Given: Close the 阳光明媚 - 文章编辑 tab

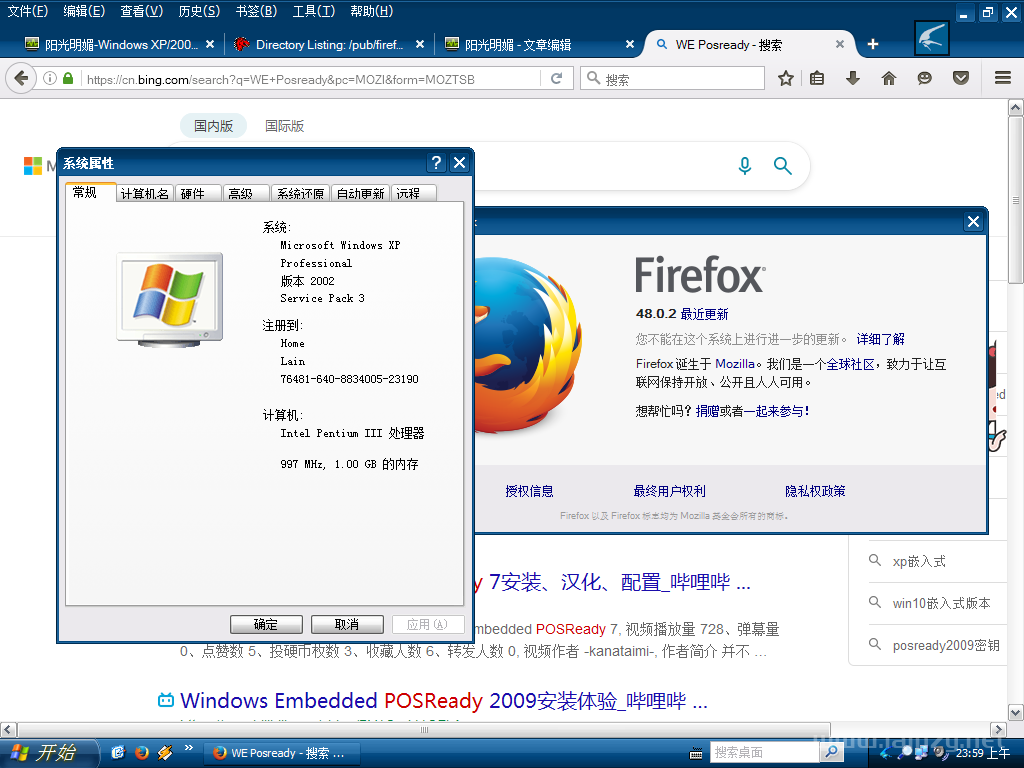Looking at the screenshot, I should coord(630,44).
